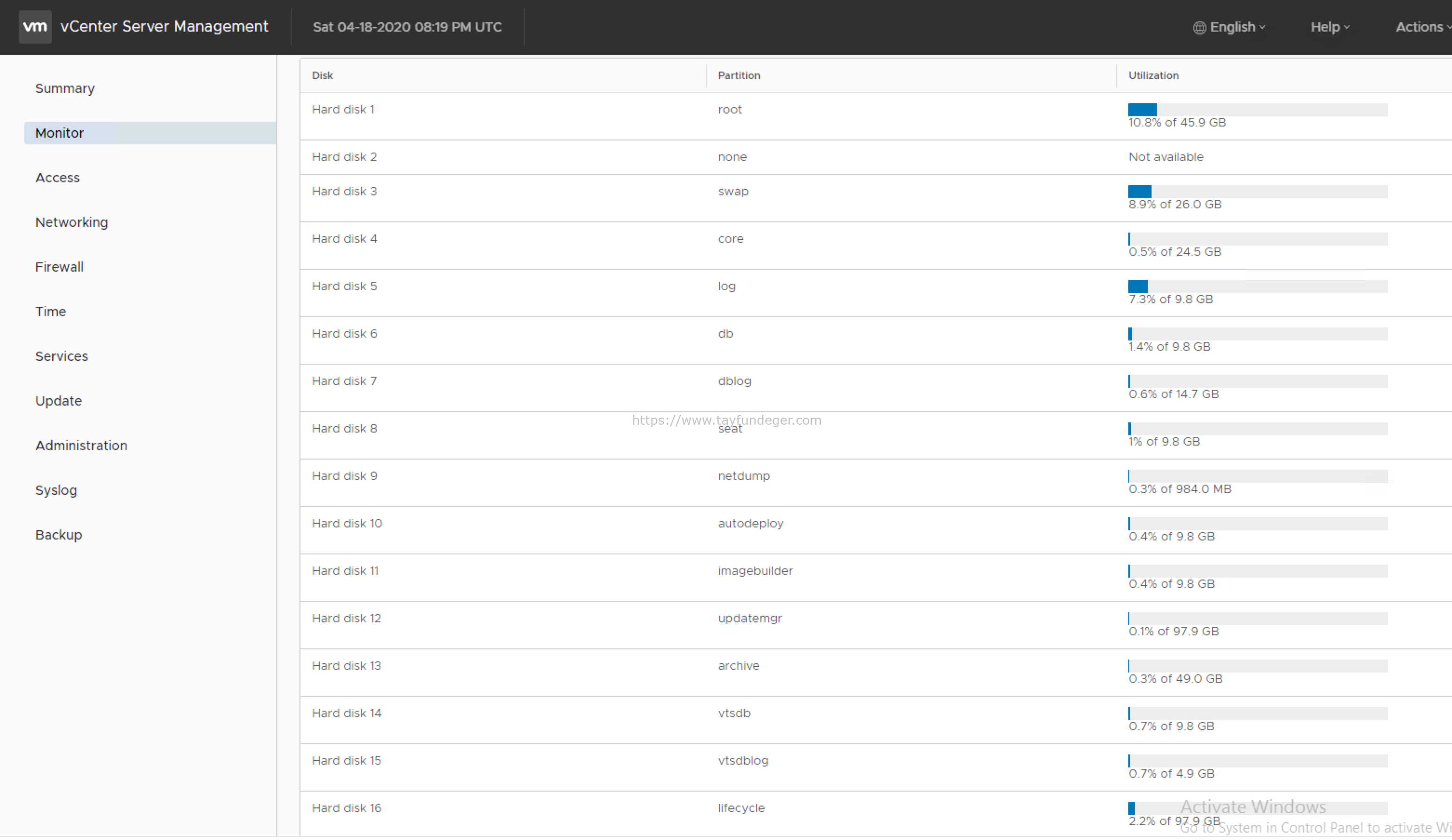Click the log partition utilization bar

coord(1258,287)
